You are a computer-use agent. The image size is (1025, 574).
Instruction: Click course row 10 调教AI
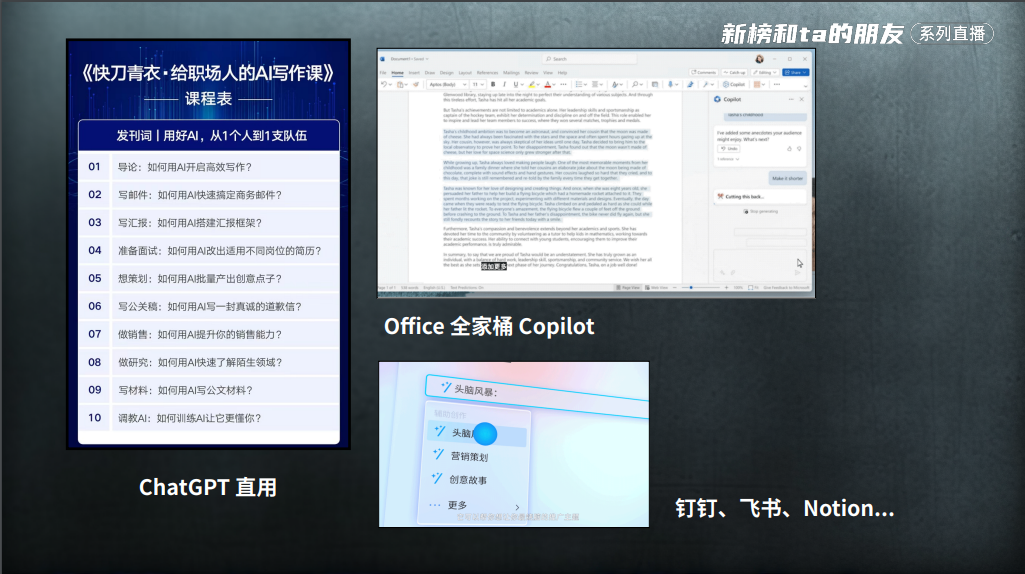click(x=209, y=418)
